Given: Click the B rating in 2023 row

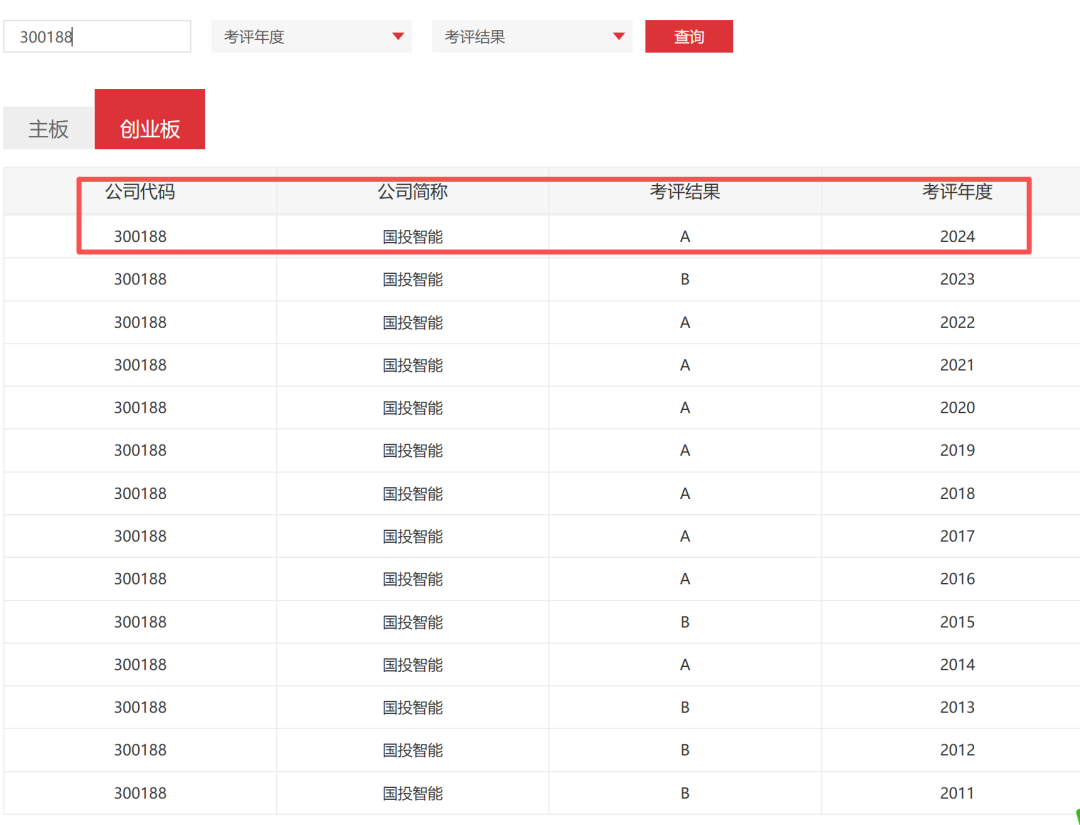Looking at the screenshot, I should click(685, 280).
